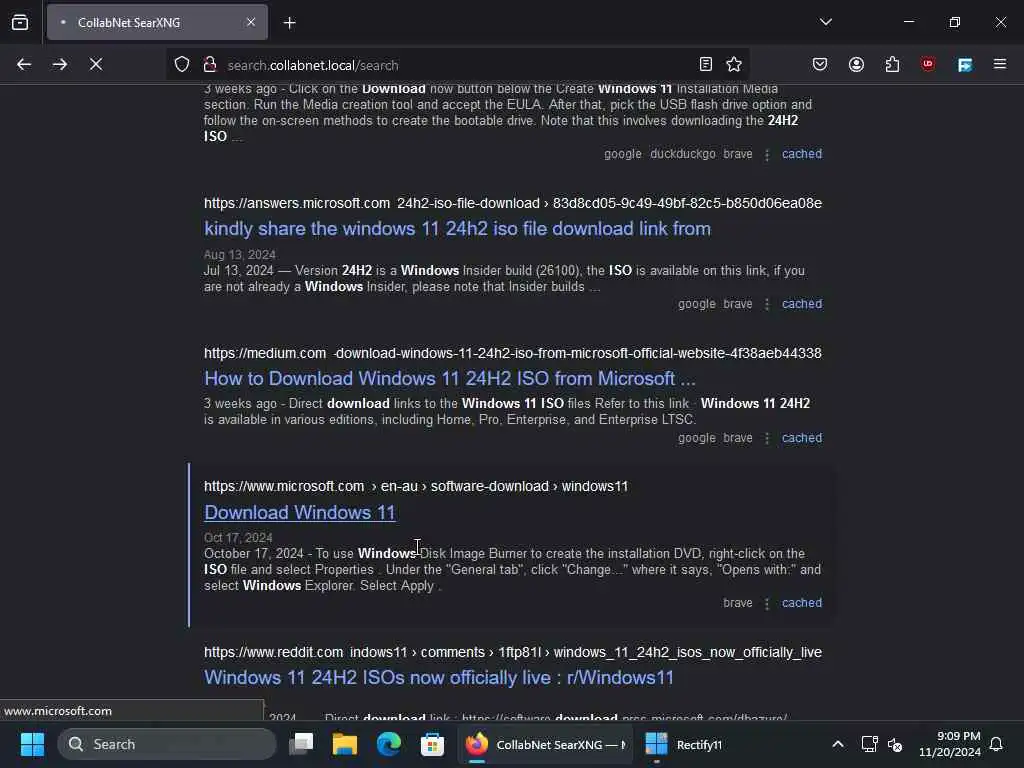Open notifications bell icon

click(x=997, y=744)
